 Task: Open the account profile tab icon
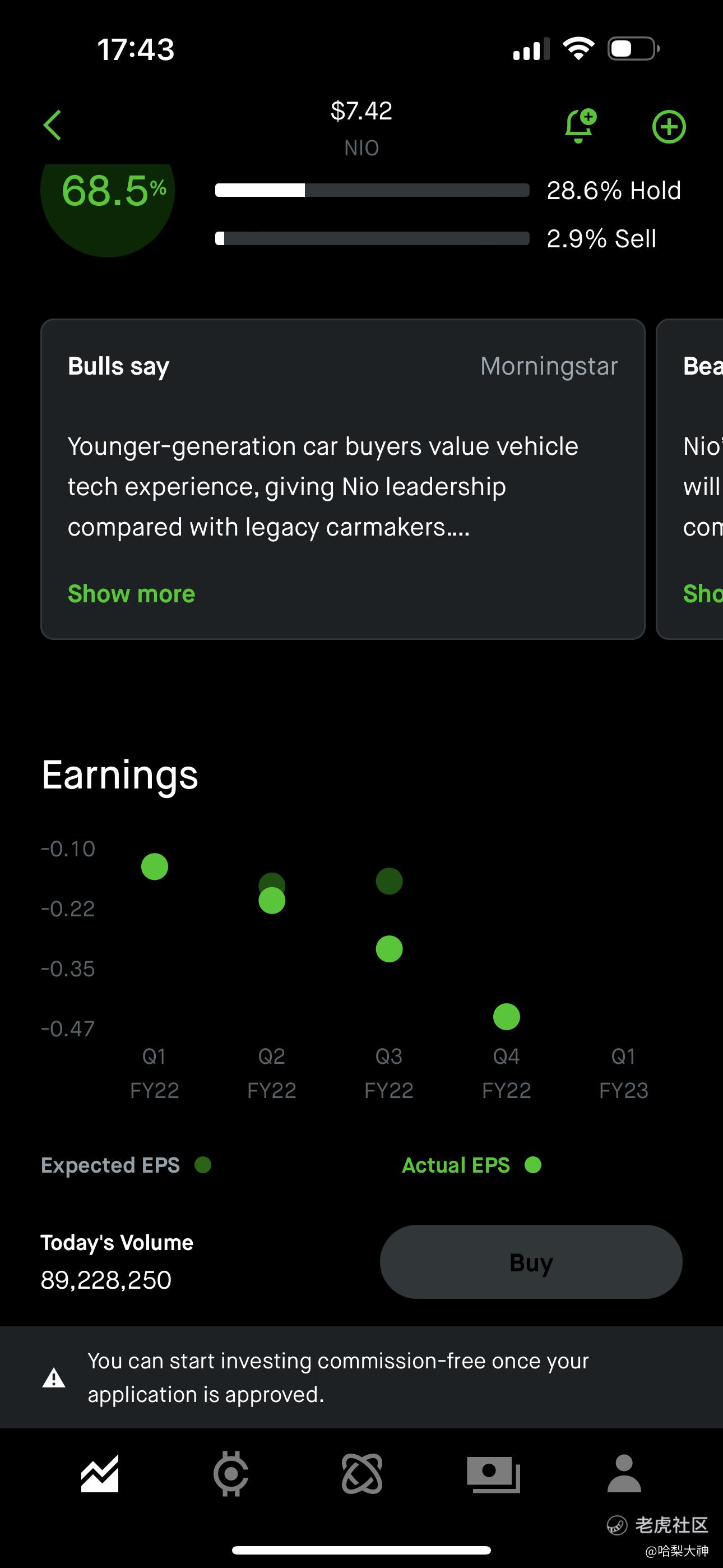coord(624,1474)
